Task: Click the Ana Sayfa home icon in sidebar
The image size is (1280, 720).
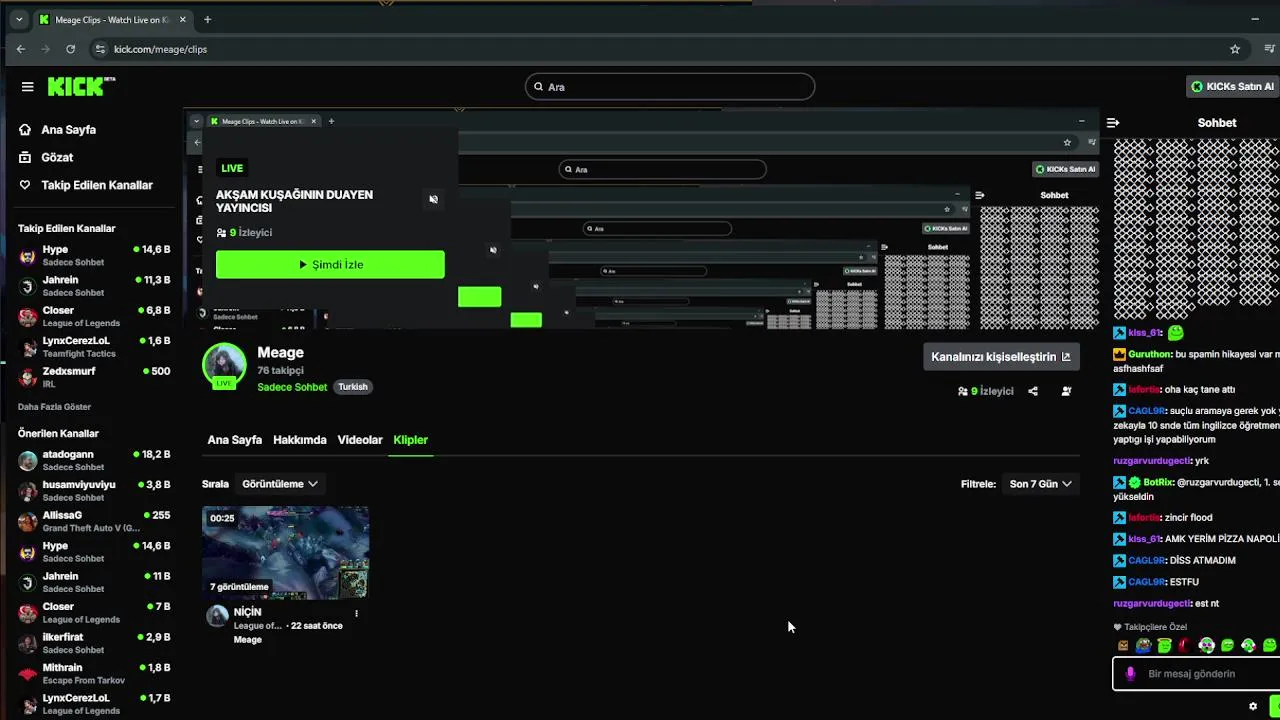Action: click(x=25, y=130)
